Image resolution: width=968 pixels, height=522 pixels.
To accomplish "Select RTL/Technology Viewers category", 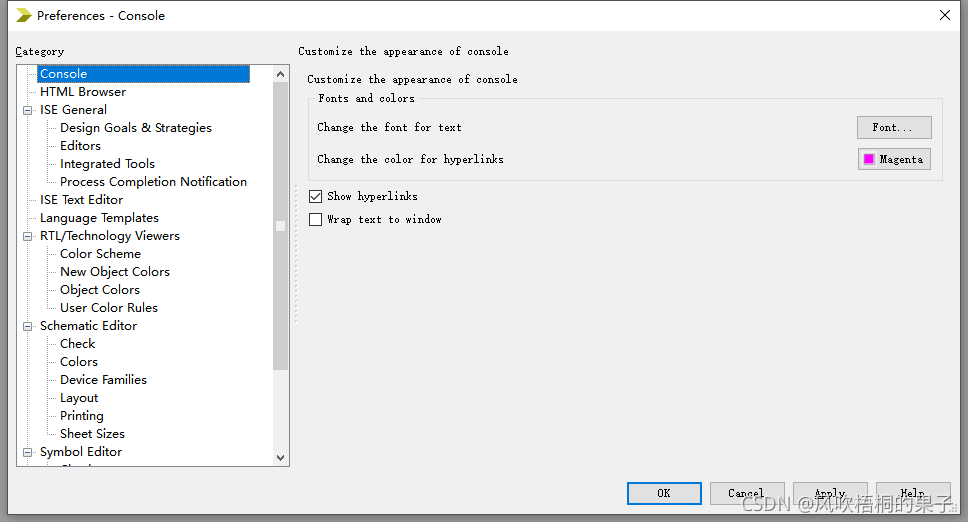I will [110, 236].
